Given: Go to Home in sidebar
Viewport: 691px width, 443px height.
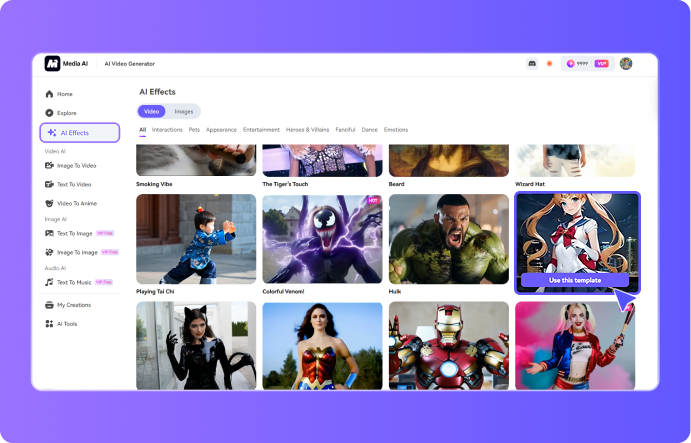Looking at the screenshot, I should [59, 94].
